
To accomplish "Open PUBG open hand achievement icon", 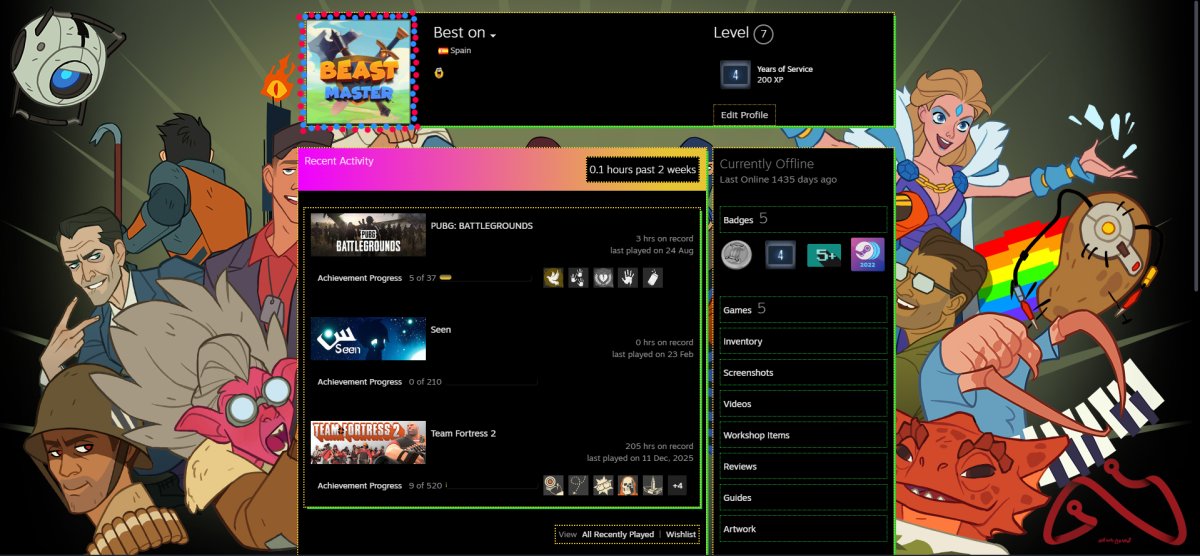I will click(628, 278).
